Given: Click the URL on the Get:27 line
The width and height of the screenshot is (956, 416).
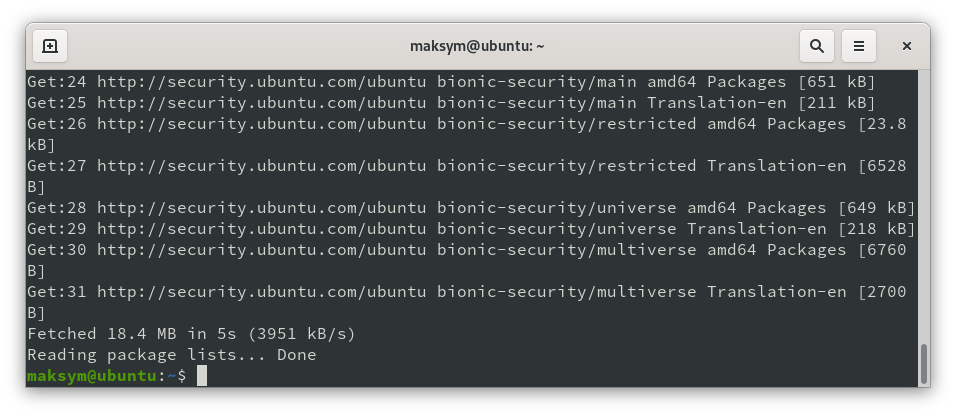Looking at the screenshot, I should 262,166.
